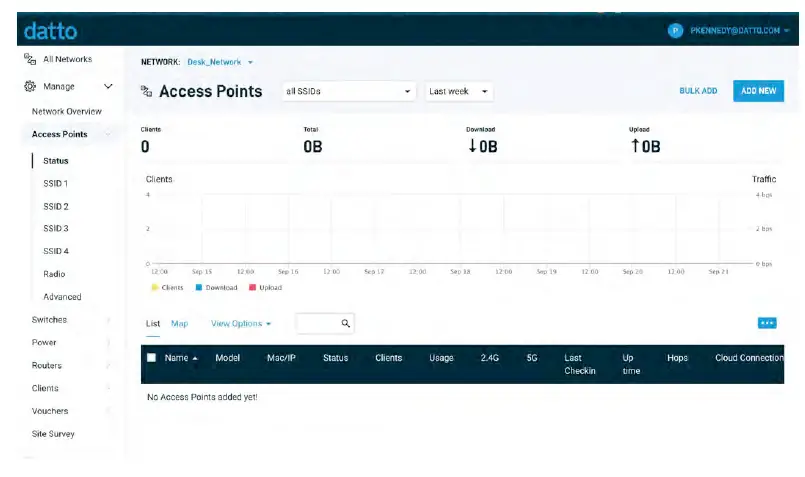Sort table by Last Checkin column
Viewport: 805px width, 477px height.
[x=580, y=364]
